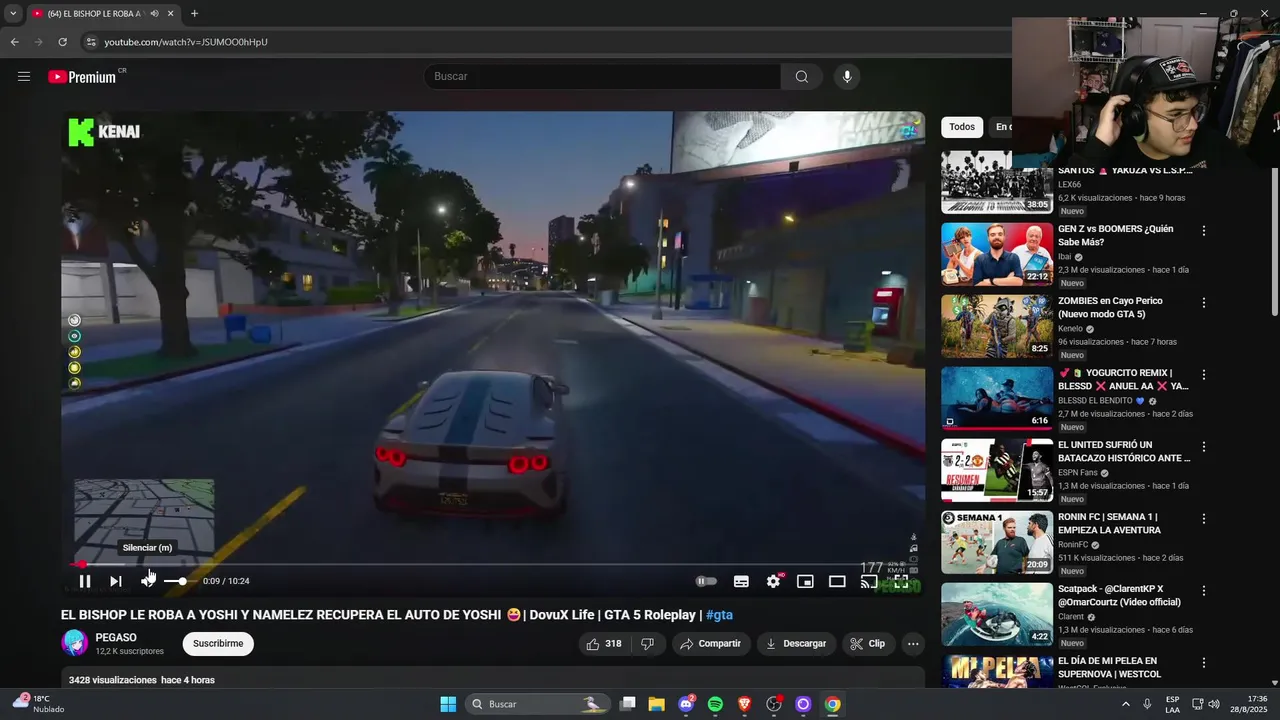Seek on the red video progress bar
Viewport: 1280px width, 720px height.
492,564
